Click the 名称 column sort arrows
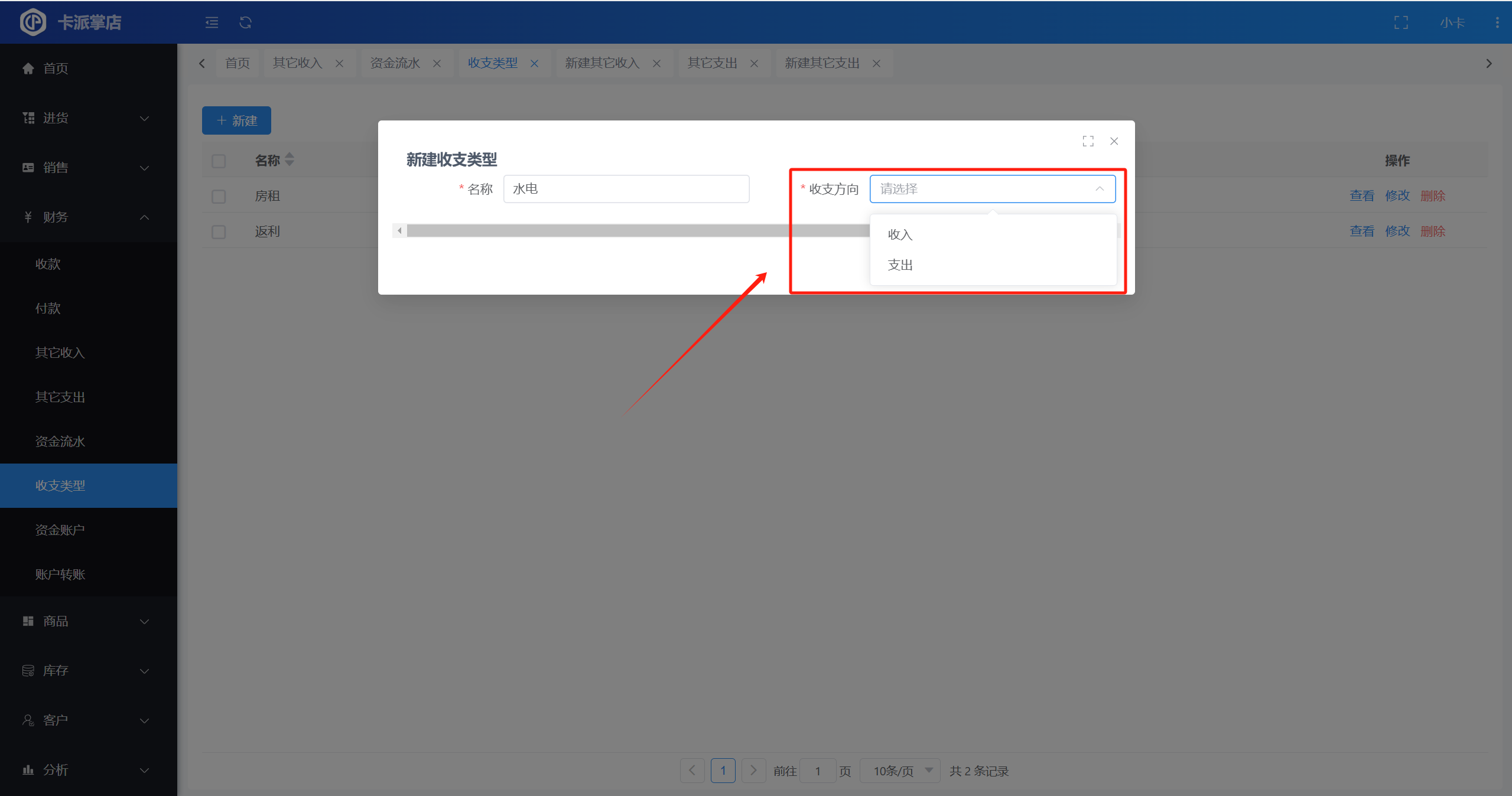The width and height of the screenshot is (1512, 796). click(x=290, y=159)
